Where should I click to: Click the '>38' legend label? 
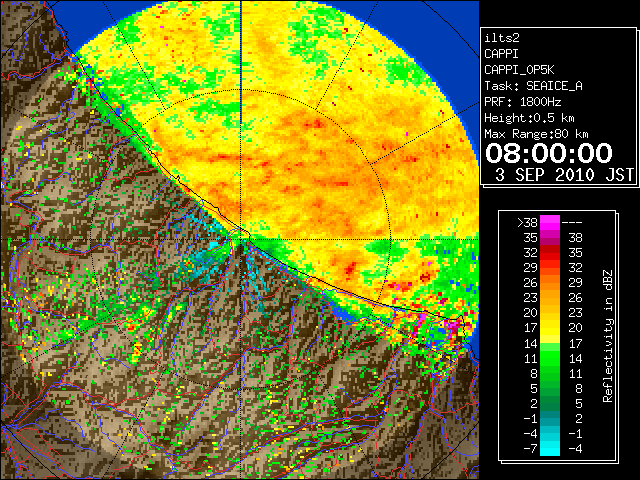[x=527, y=223]
